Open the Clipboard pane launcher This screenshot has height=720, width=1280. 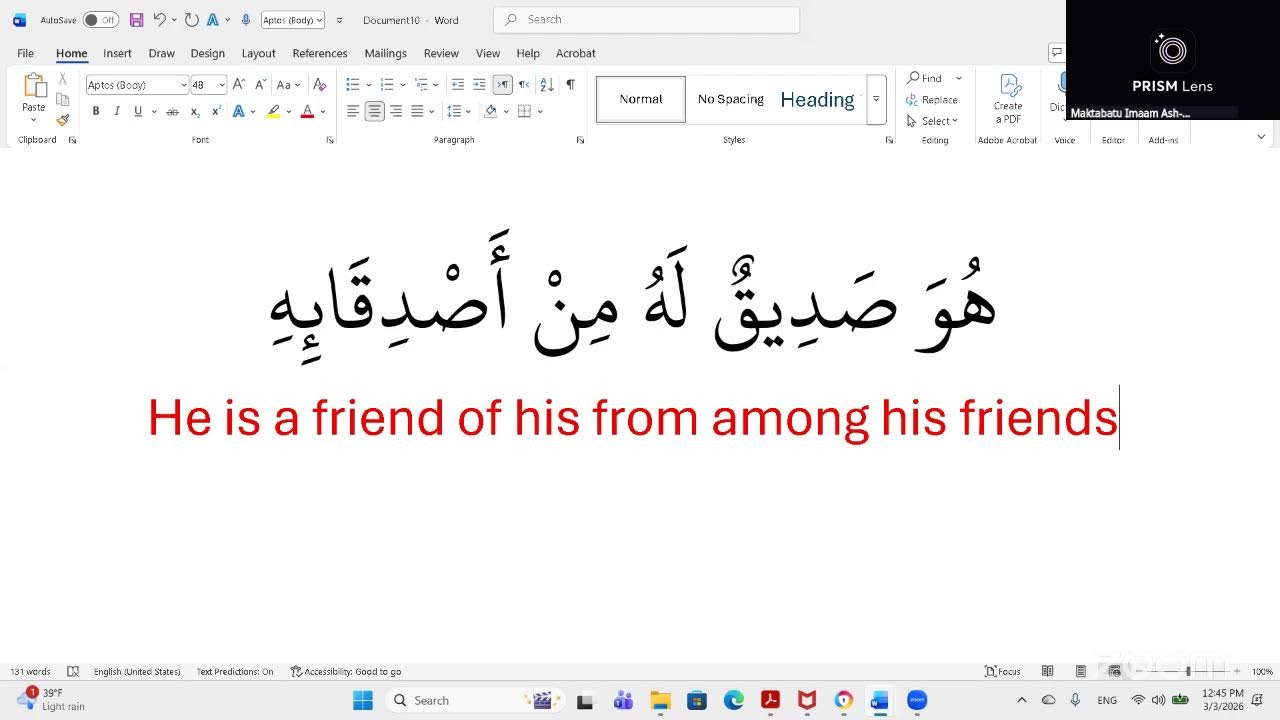pyautogui.click(x=72, y=140)
